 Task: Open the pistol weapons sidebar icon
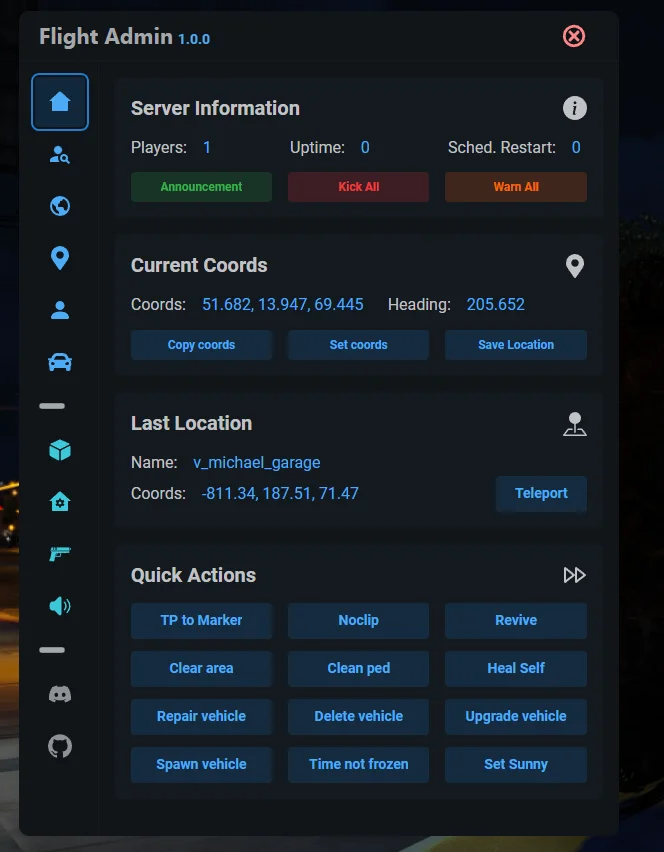[x=60, y=554]
